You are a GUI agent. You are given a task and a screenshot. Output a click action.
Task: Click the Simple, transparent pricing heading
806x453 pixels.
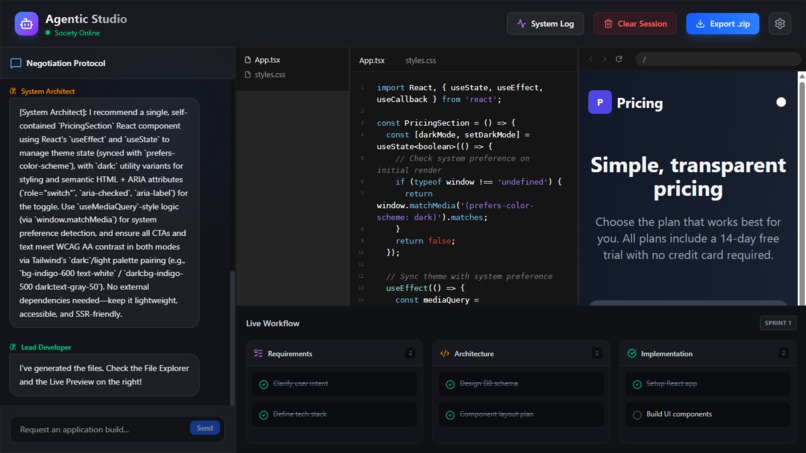pyautogui.click(x=688, y=177)
